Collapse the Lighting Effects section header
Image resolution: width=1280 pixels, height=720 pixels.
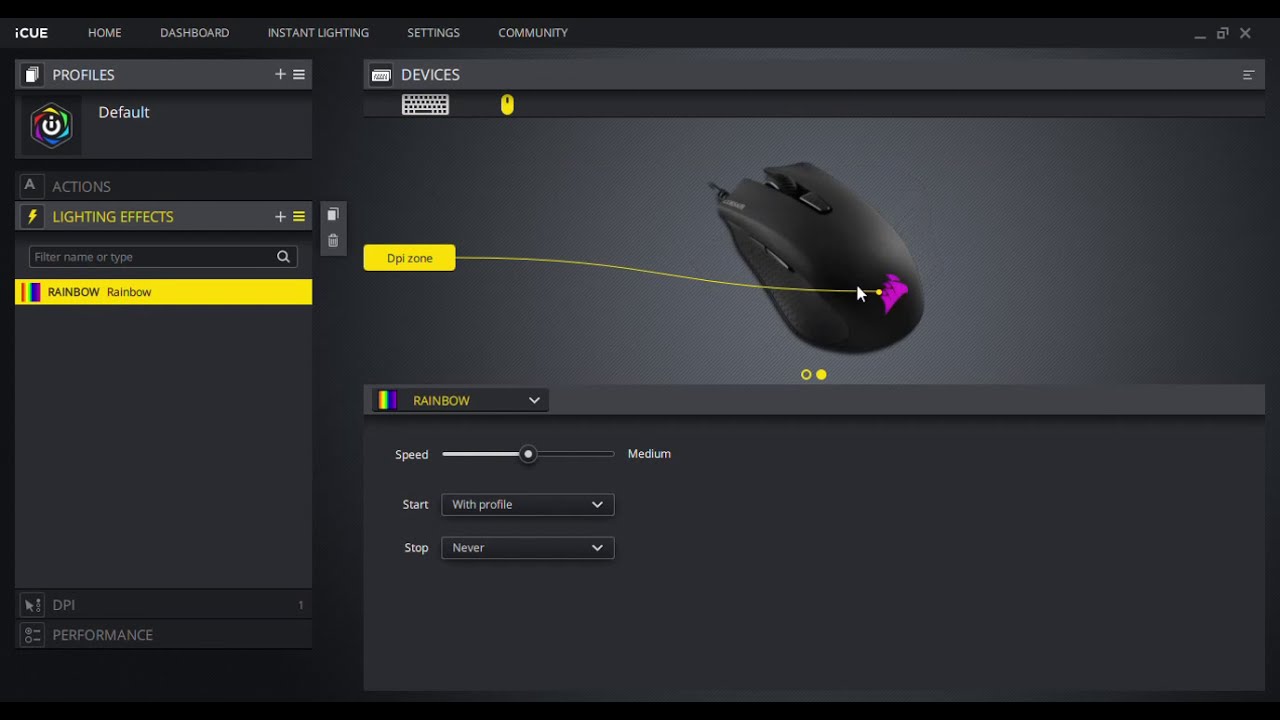pyautogui.click(x=163, y=216)
